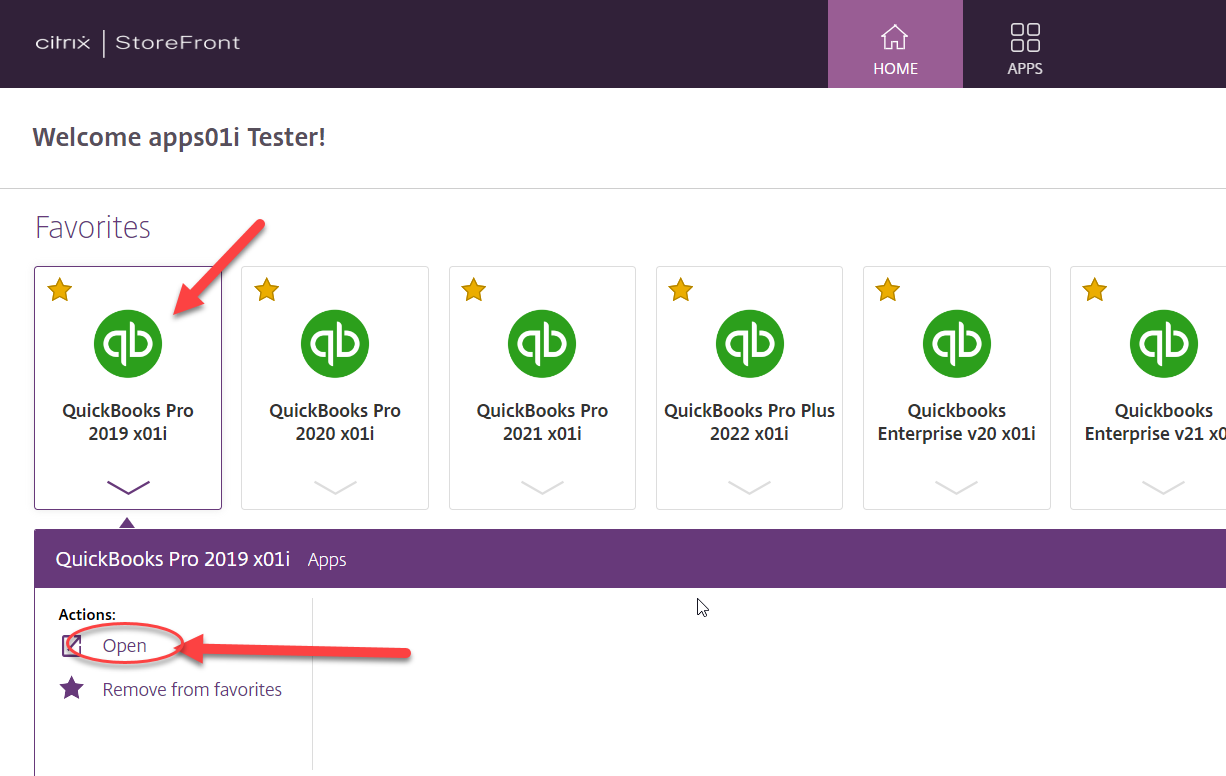The height and width of the screenshot is (776, 1226).
Task: Toggle favorite star on QuickBooks Pro 2021
Action: 474,290
